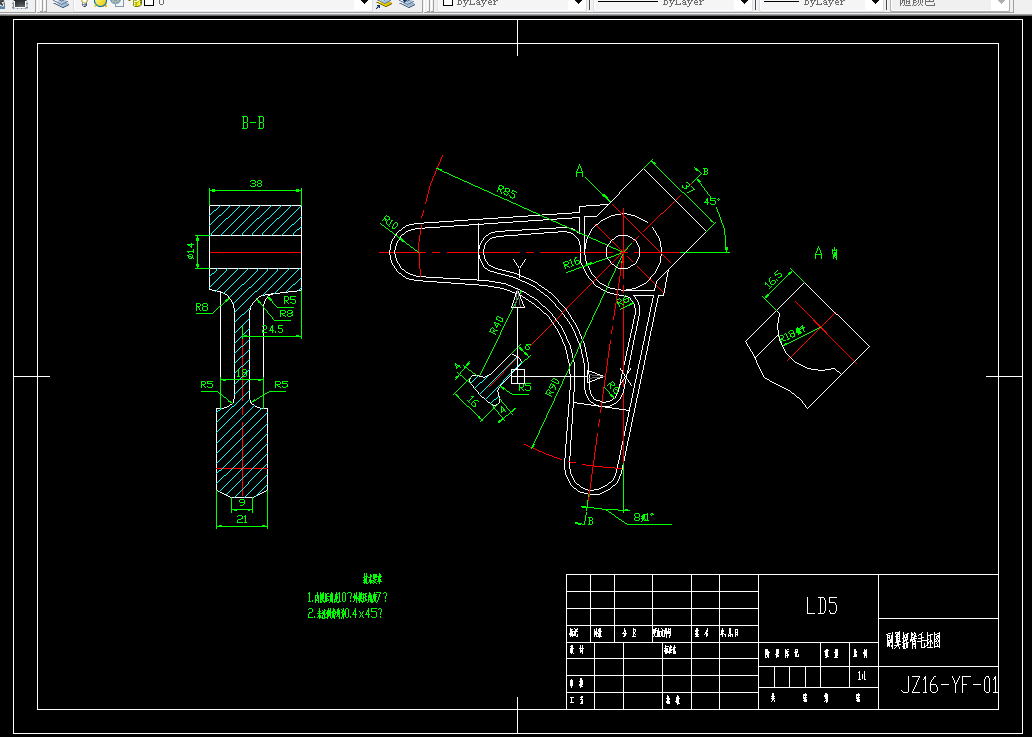The height and width of the screenshot is (737, 1032).
Task: Select the 18 dimension in section B-B
Action: pos(242,373)
